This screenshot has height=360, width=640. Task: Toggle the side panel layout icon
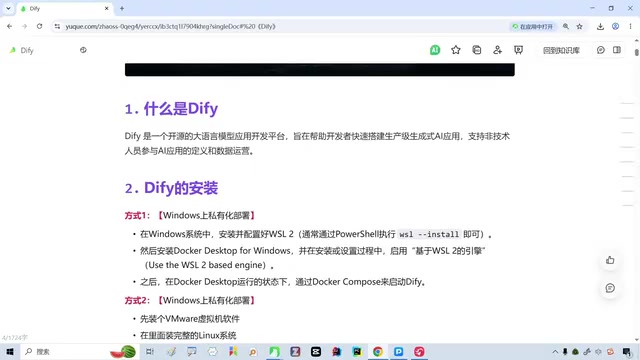tap(617, 50)
